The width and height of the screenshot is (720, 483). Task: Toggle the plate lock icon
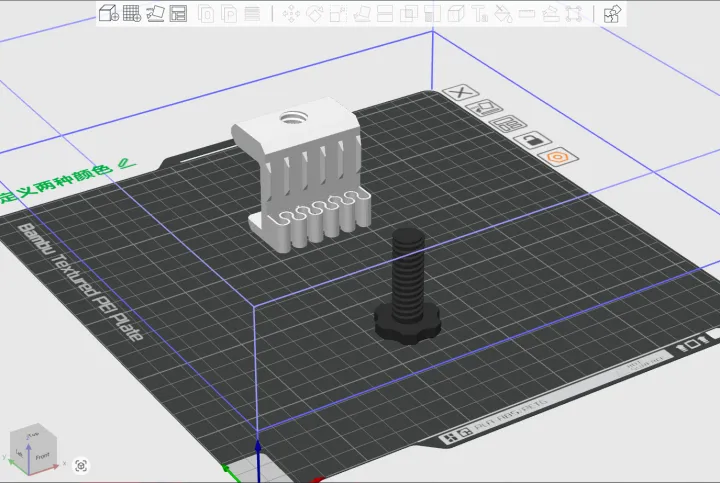click(x=533, y=140)
